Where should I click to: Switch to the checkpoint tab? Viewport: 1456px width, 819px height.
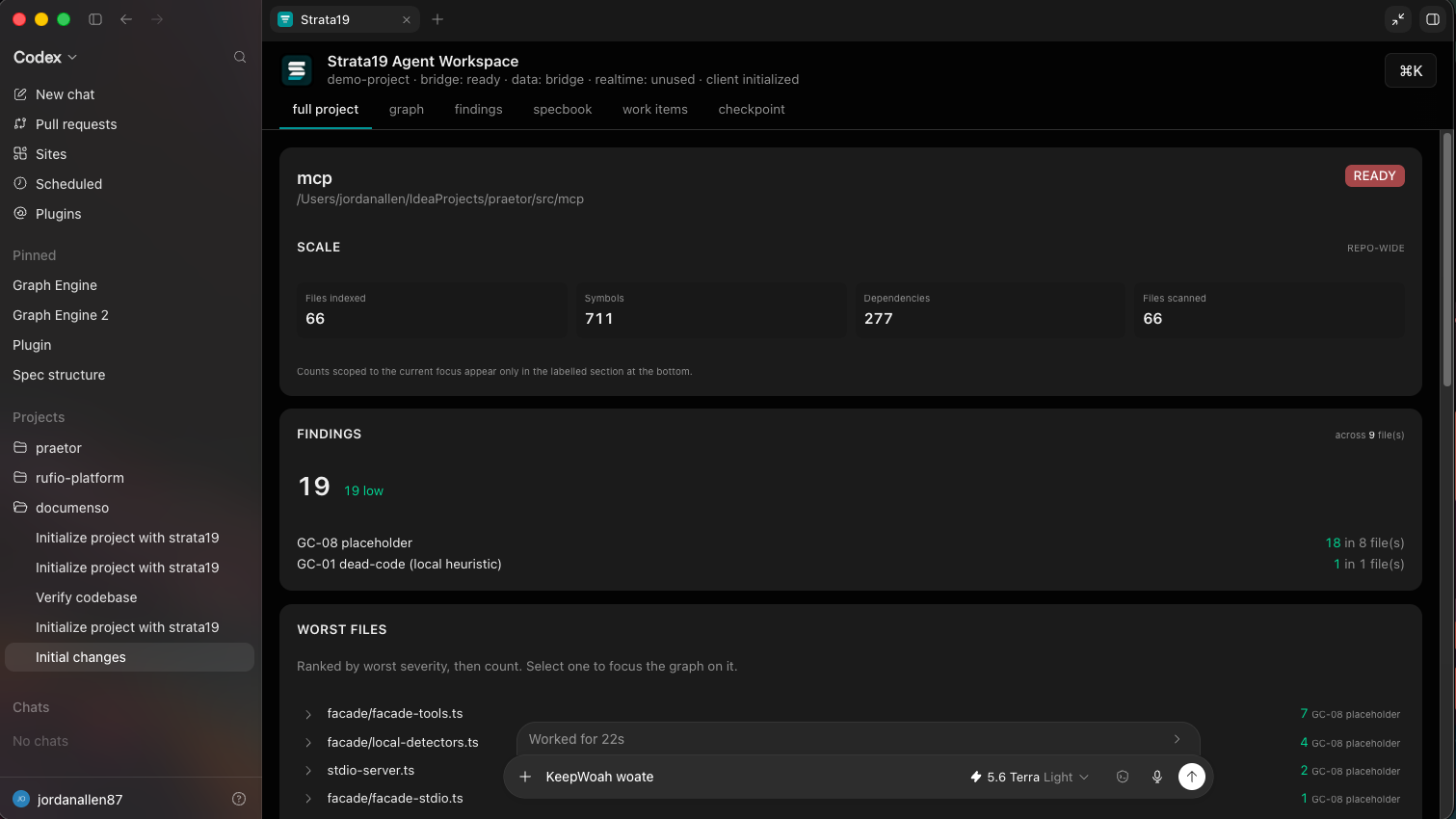752,110
